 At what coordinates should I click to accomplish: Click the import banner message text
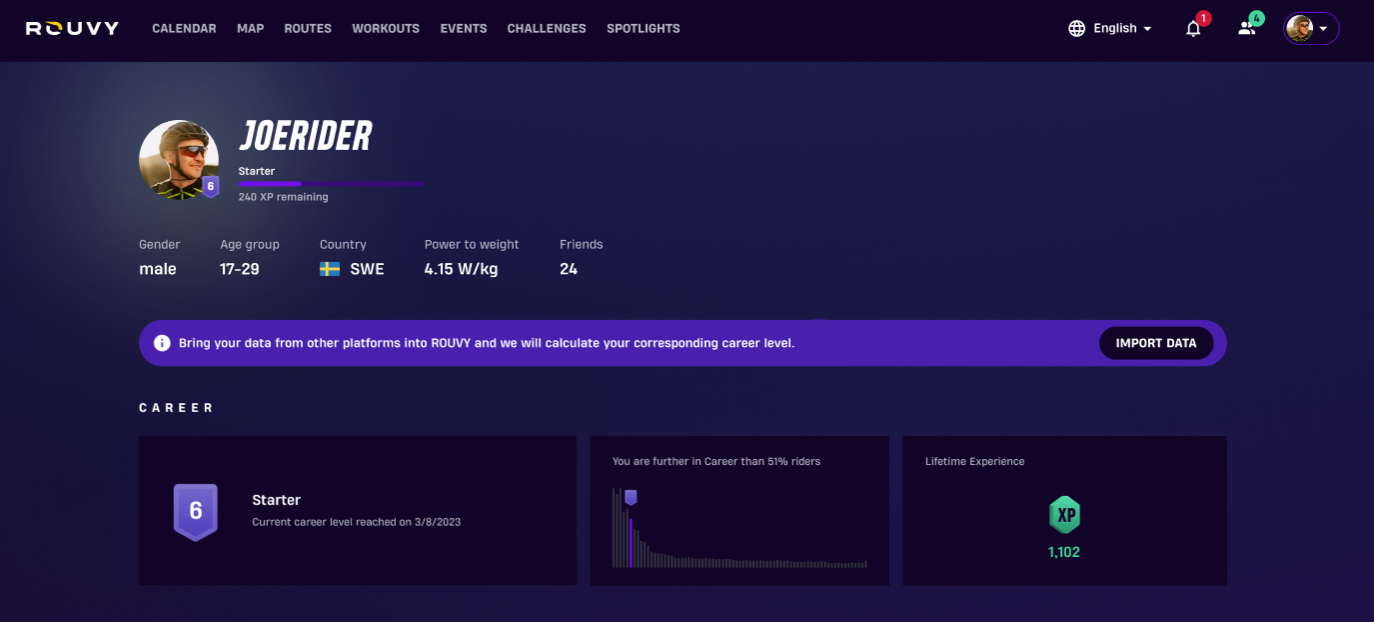(487, 343)
